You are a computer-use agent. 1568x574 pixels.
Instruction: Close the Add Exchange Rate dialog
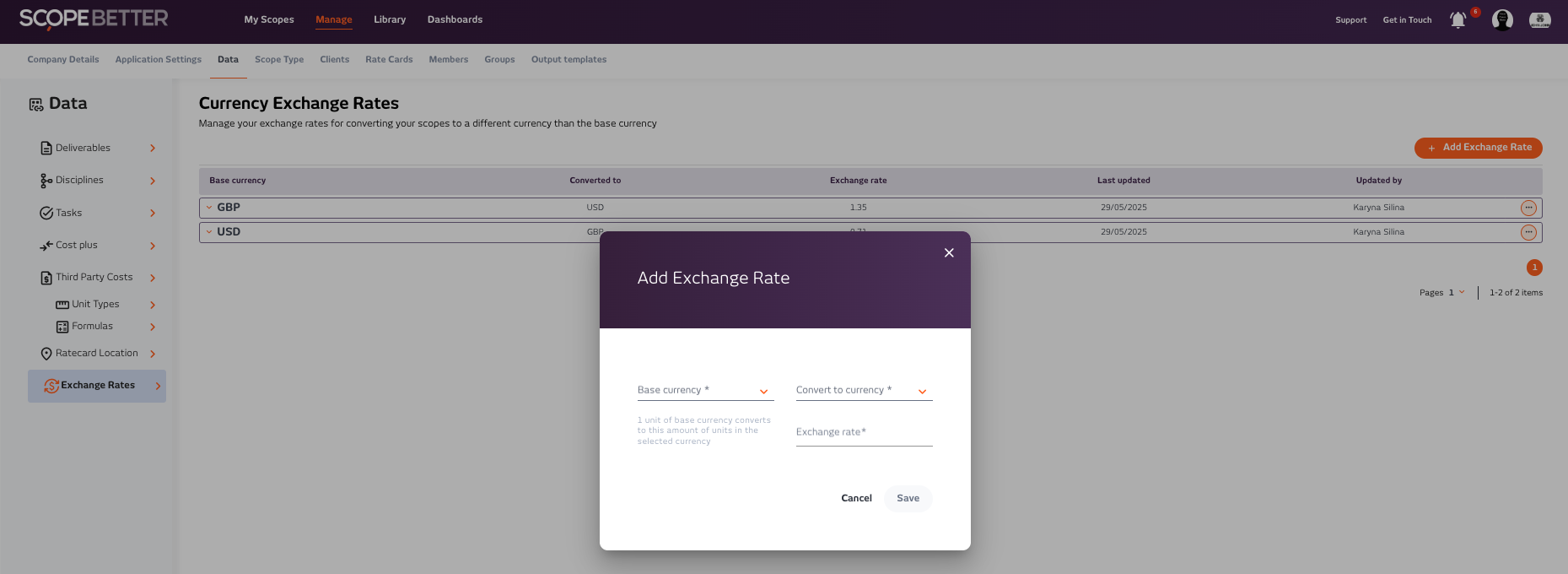pos(949,252)
